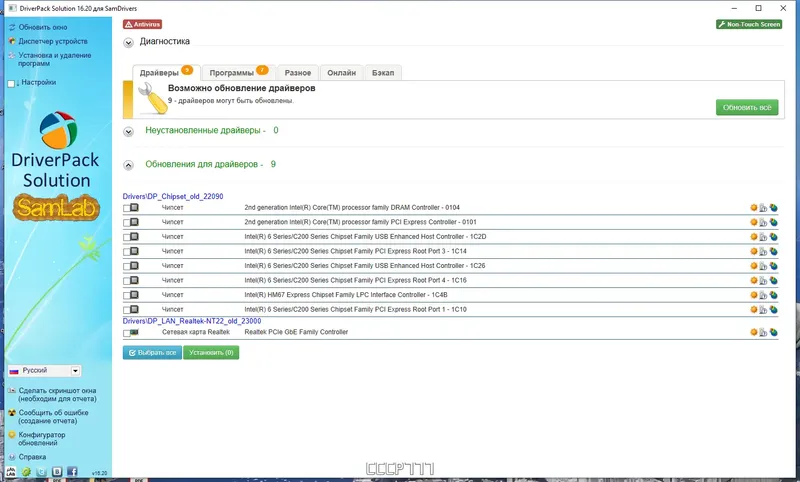Click the orange icon on Root Port 3 - 1C14 row
The height and width of the screenshot is (482, 800).
[x=754, y=251]
